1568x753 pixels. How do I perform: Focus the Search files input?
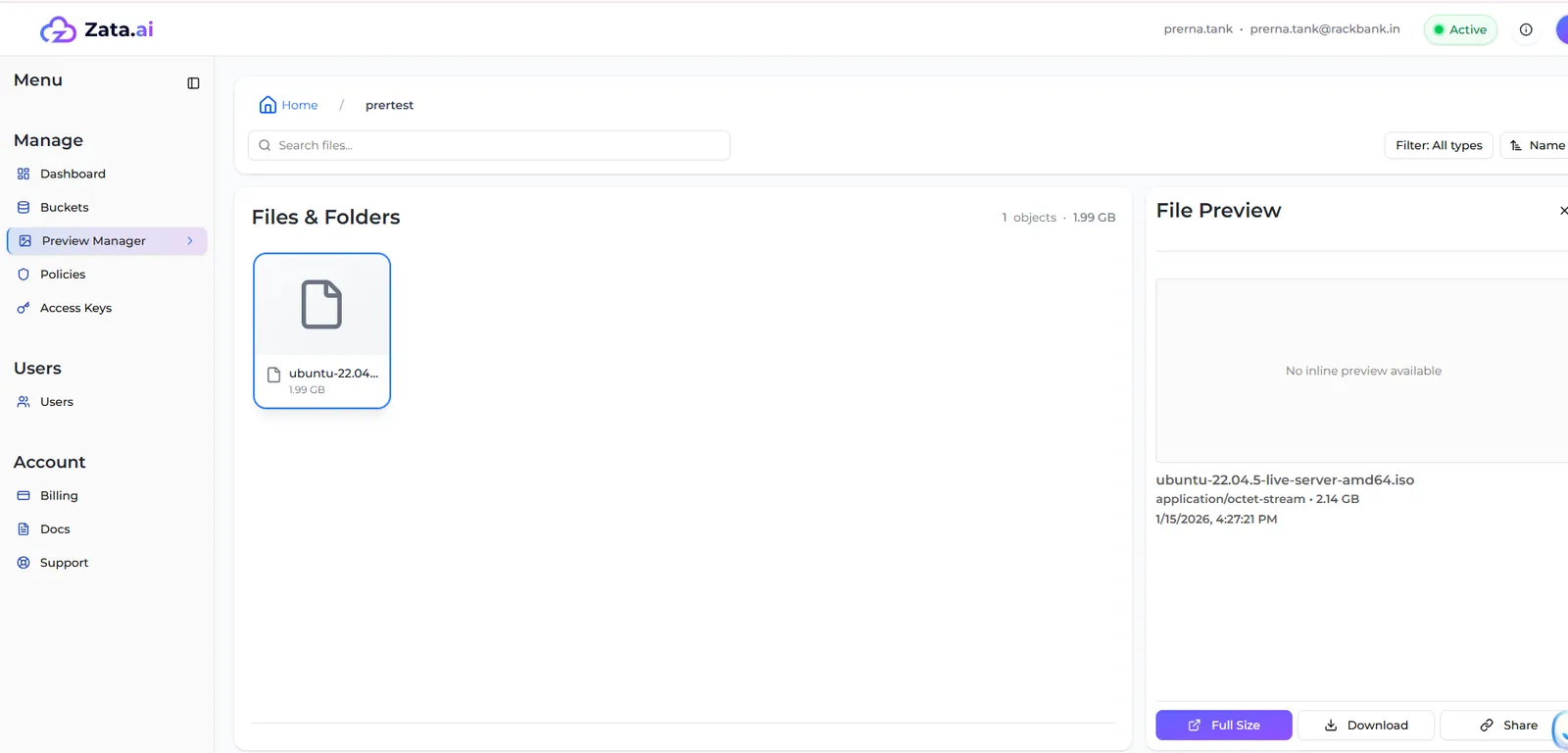point(489,145)
